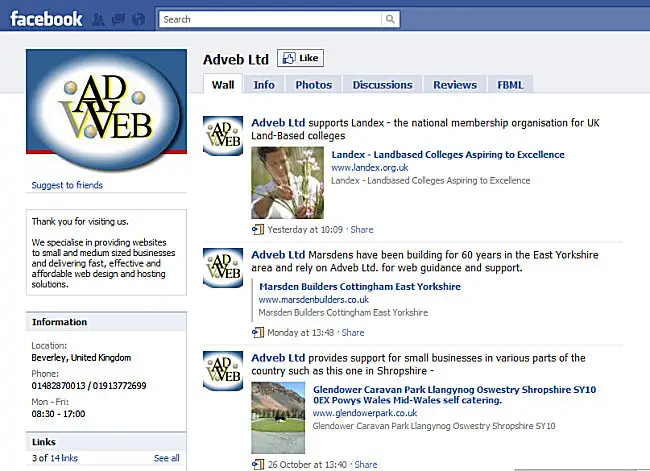Viewport: 650px width, 471px height.
Task: Click See all links
Action: [x=167, y=458]
